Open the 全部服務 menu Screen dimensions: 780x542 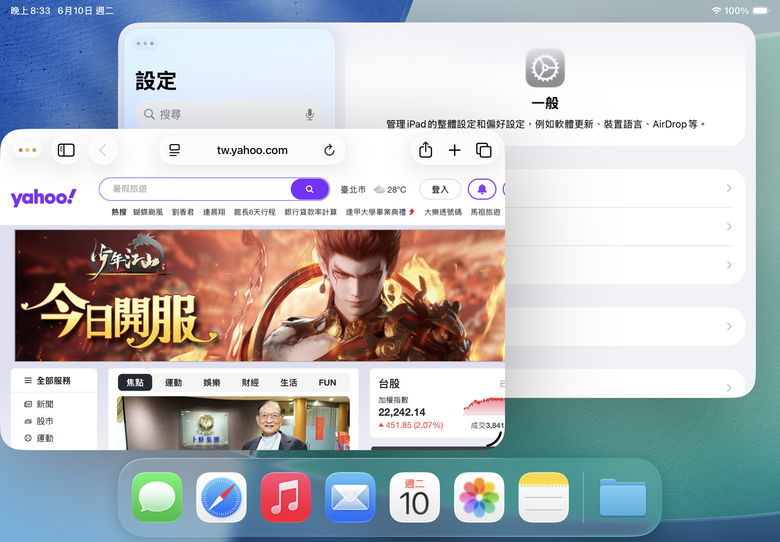[x=48, y=380]
